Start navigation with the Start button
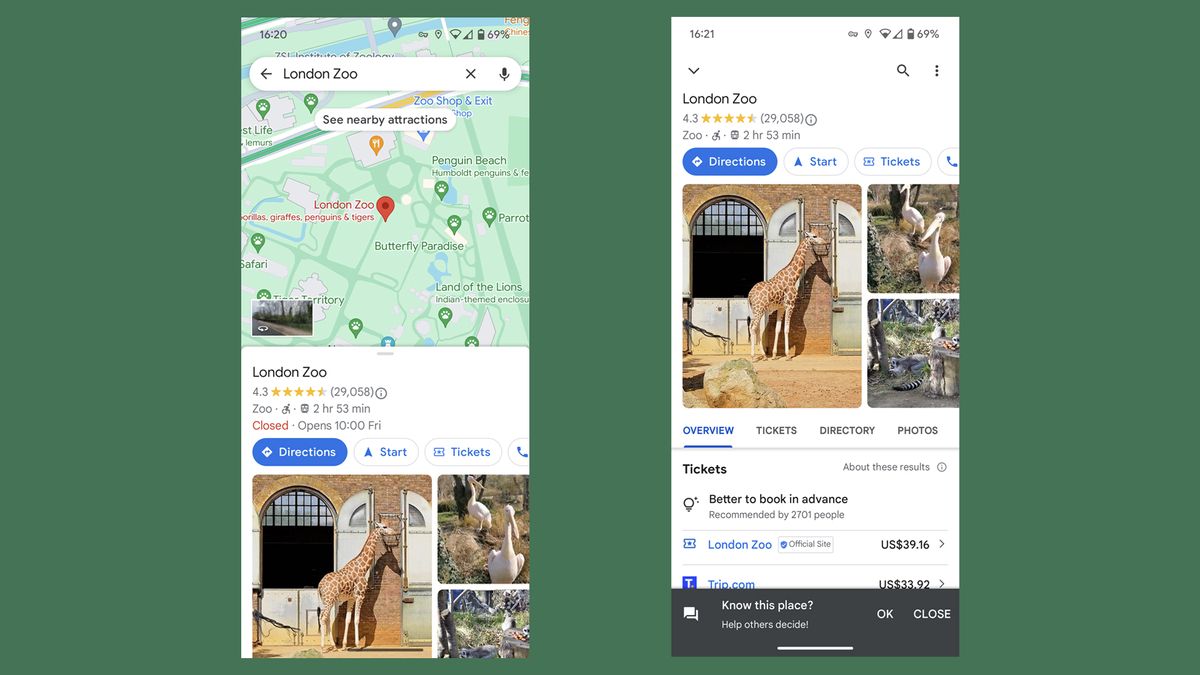The width and height of the screenshot is (1200, 675). 386,451
